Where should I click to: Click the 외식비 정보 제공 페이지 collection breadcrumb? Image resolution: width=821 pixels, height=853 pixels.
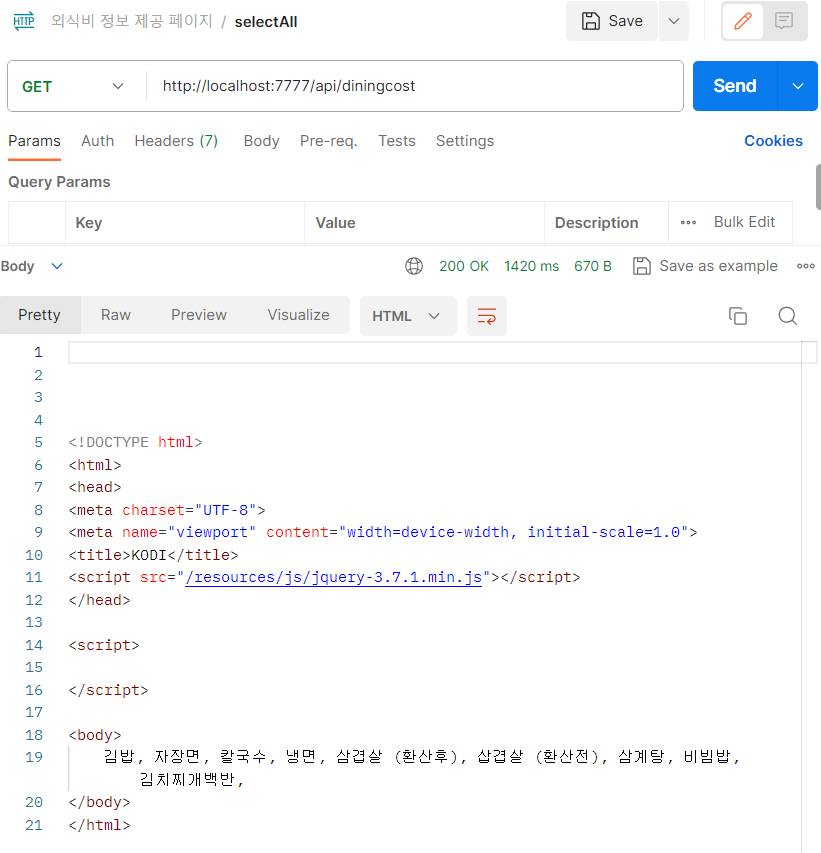click(132, 21)
